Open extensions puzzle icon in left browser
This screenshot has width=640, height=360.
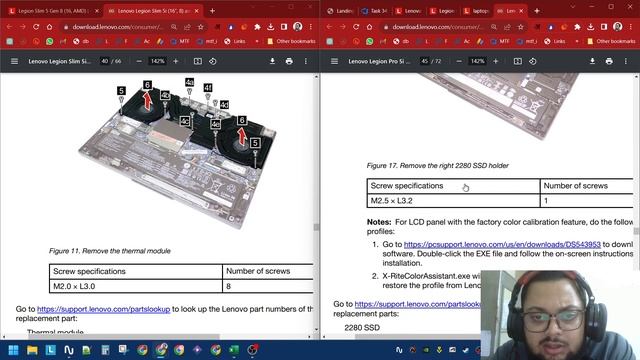coord(257,27)
